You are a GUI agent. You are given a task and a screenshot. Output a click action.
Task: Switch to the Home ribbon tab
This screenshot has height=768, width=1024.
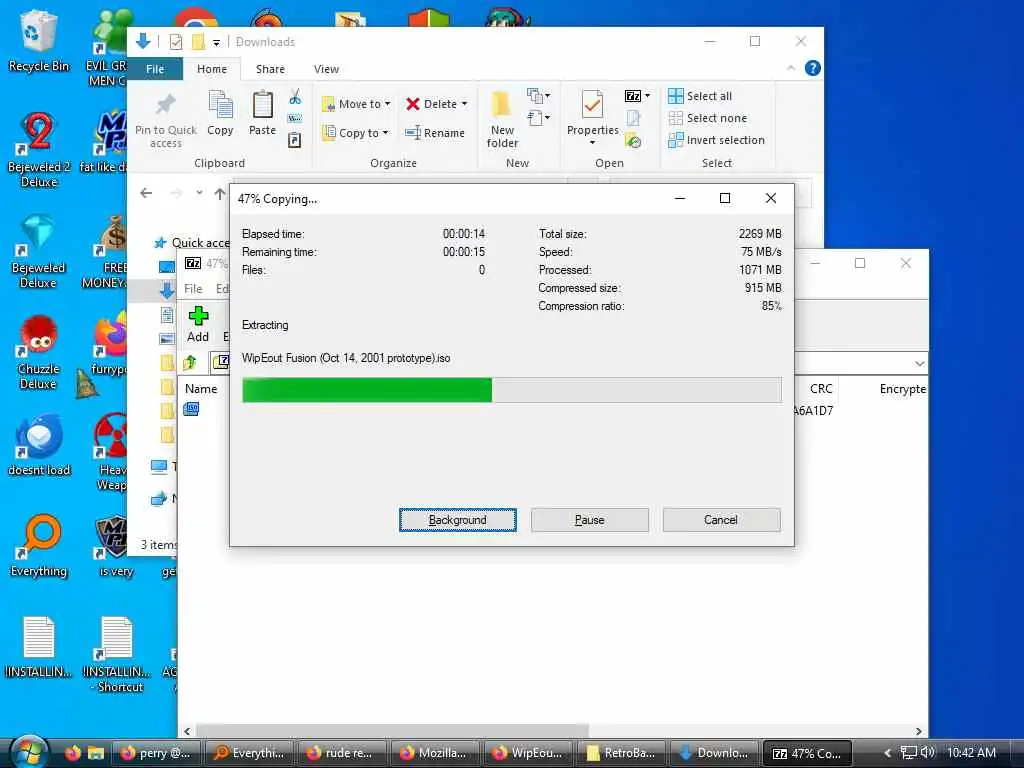tap(212, 69)
